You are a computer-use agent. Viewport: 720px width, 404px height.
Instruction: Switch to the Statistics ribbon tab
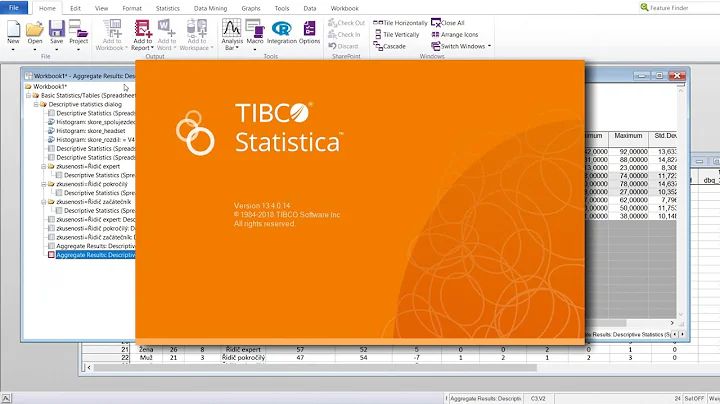(168, 8)
